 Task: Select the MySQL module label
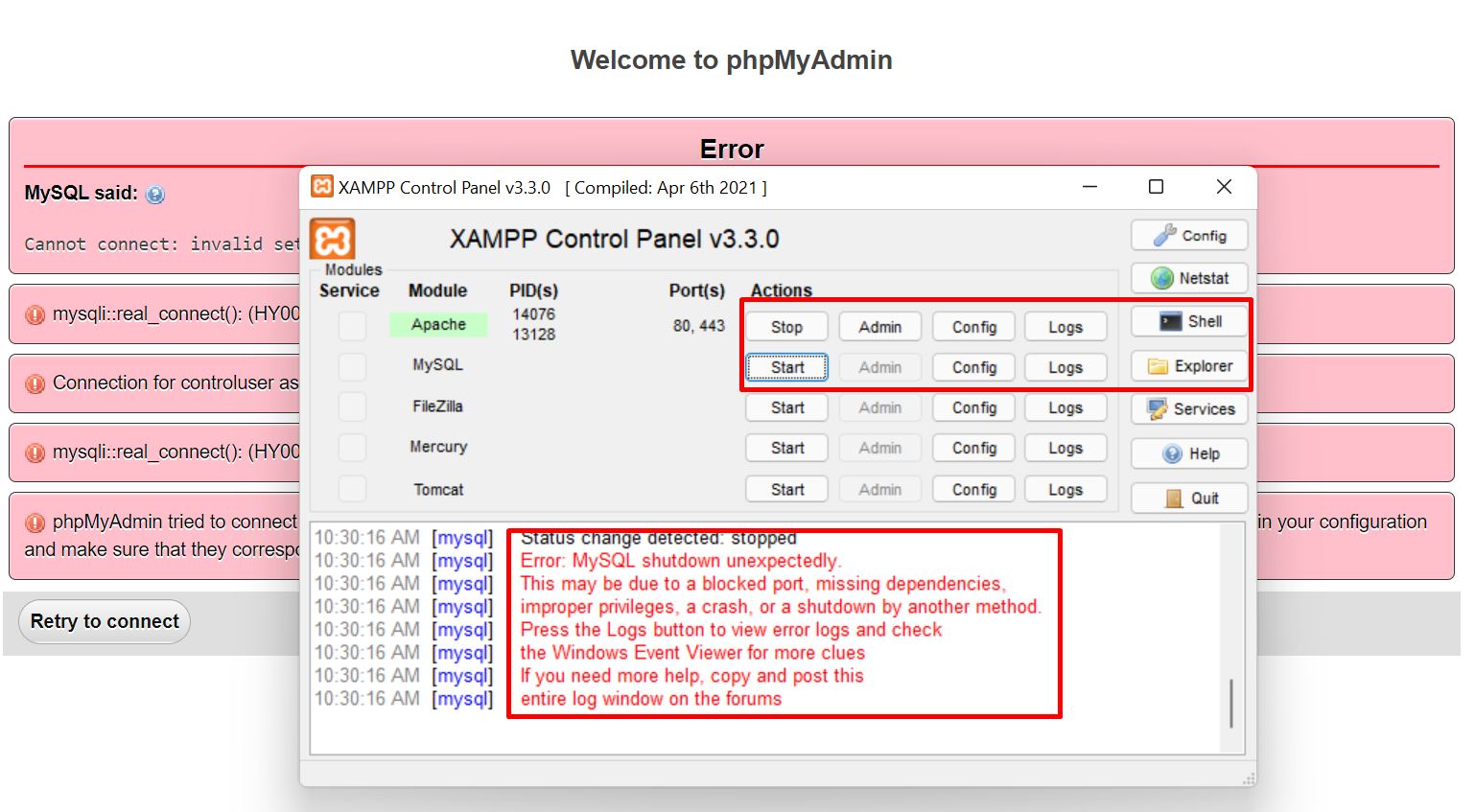pos(438,365)
